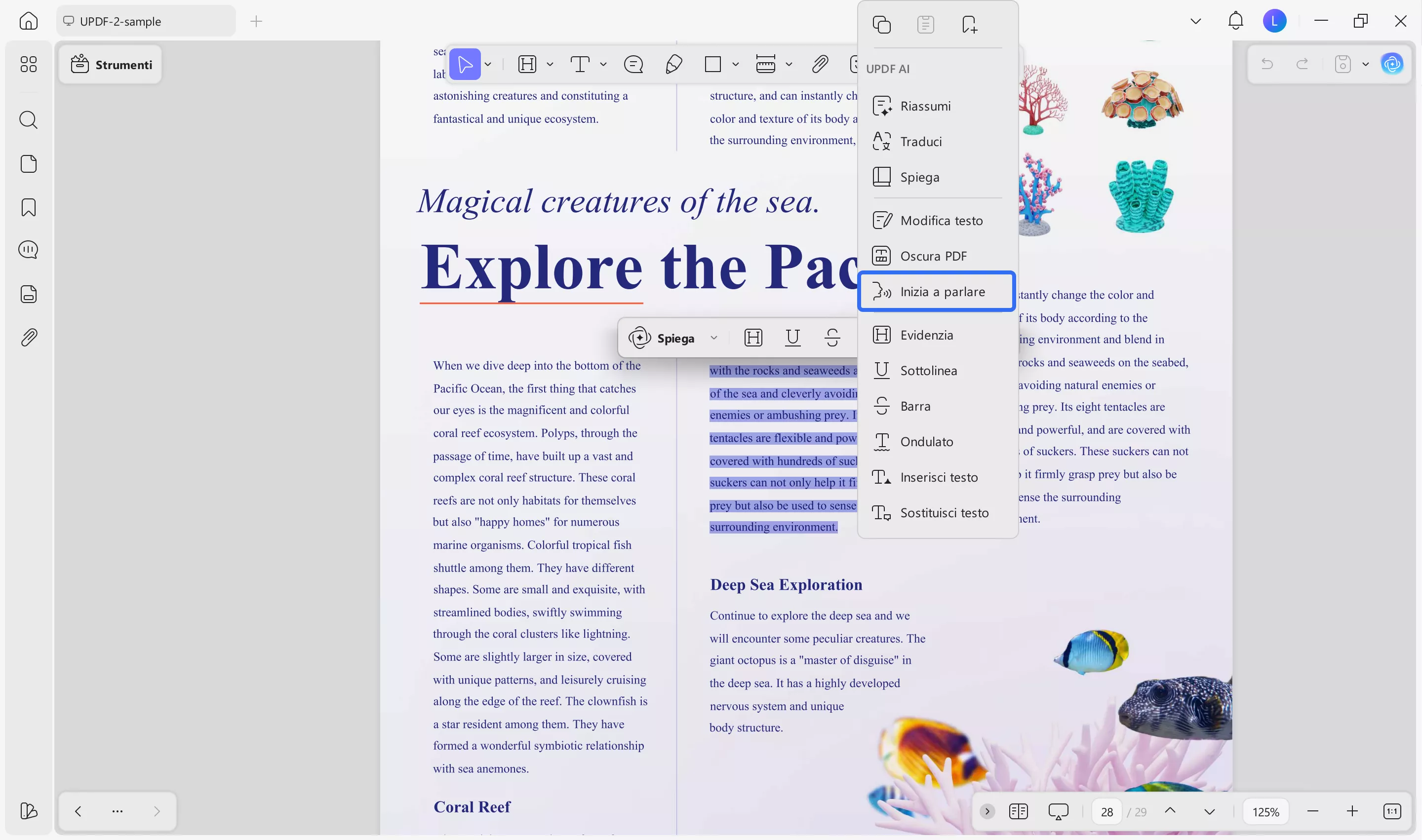Expand the heading tool options chevron
The image size is (1422, 840).
pos(550,65)
